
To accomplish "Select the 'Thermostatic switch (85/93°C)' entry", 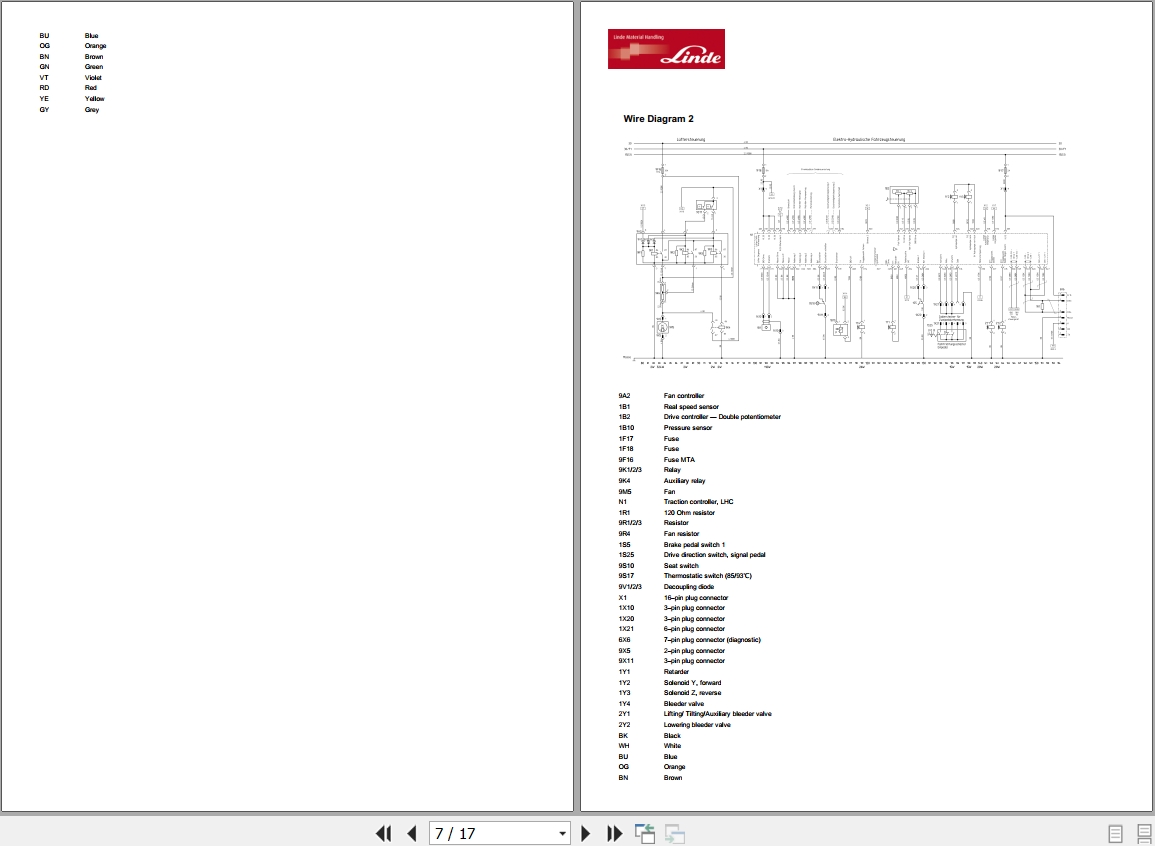I will (707, 576).
